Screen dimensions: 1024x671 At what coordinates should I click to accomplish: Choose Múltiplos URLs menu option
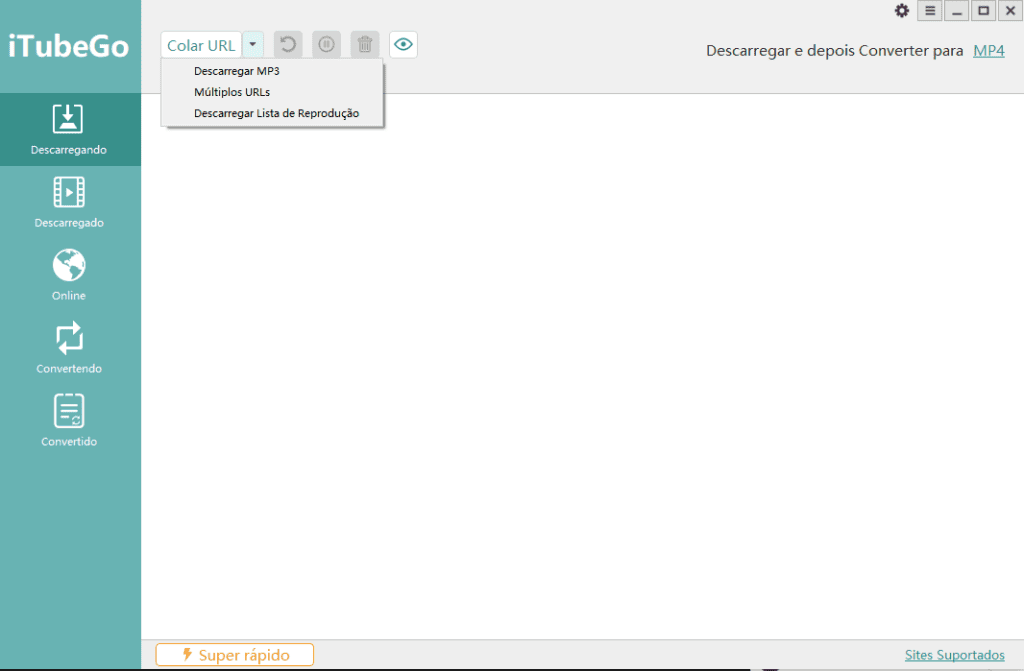coord(232,92)
